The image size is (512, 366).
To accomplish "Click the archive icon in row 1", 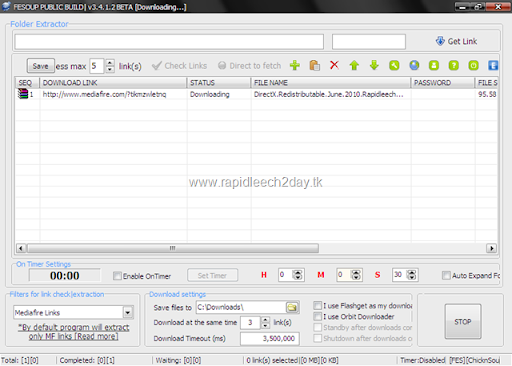I will pyautogui.click(x=23, y=94).
